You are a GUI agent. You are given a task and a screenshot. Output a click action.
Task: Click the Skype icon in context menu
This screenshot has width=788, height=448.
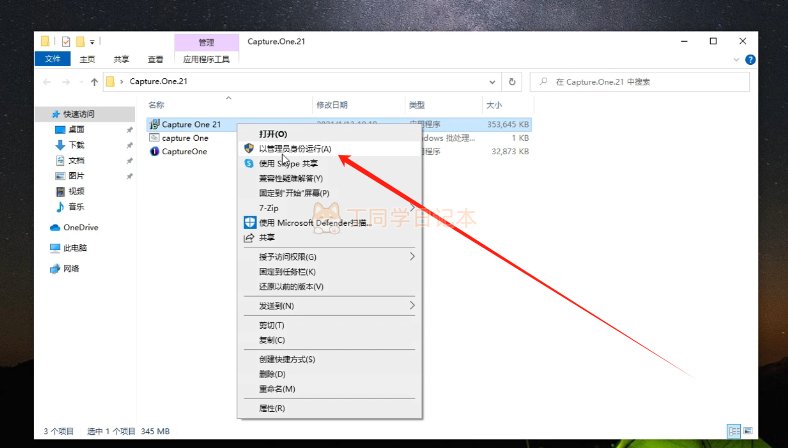click(249, 163)
